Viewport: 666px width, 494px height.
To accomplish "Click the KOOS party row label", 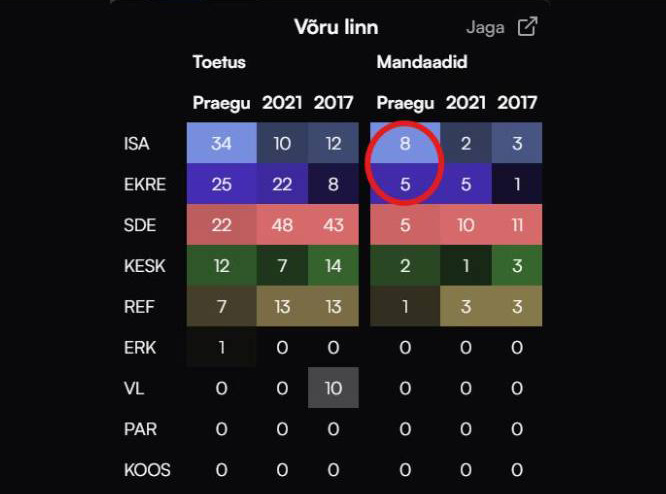I will click(x=146, y=470).
